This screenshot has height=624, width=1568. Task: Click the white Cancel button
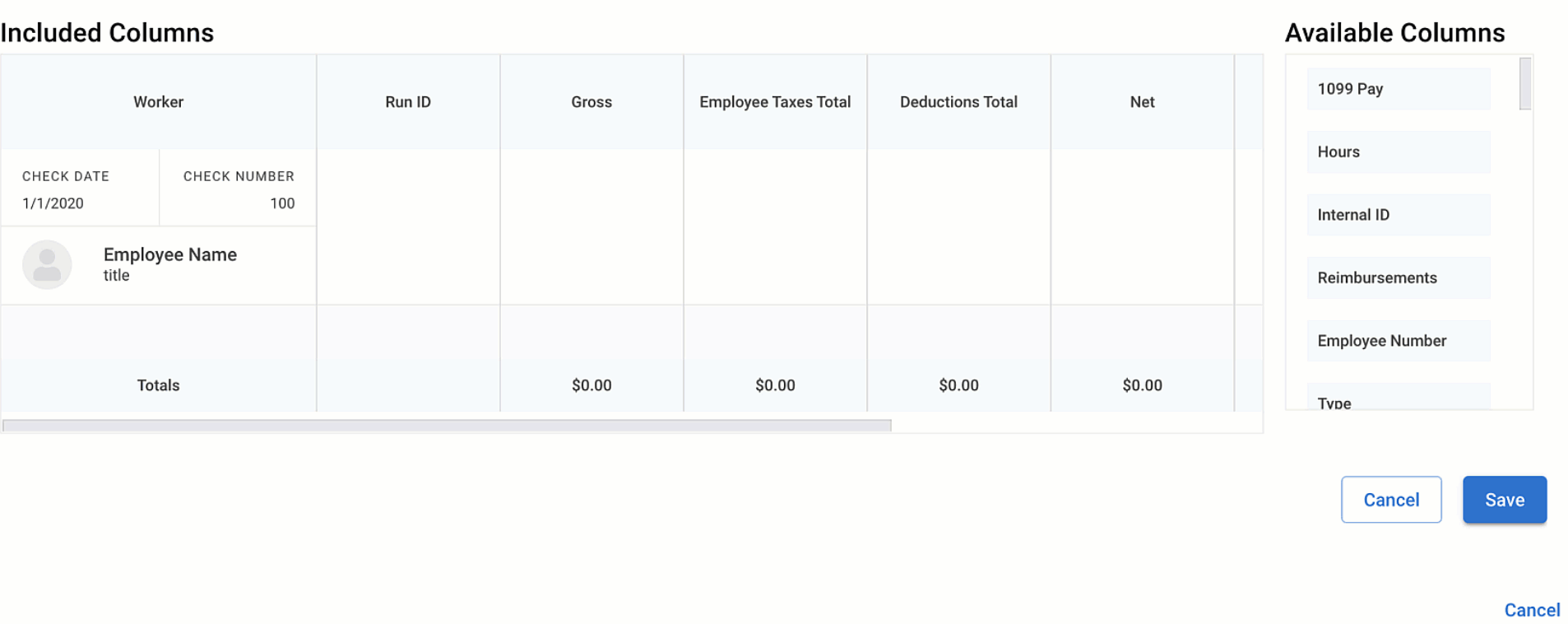[x=1390, y=500]
